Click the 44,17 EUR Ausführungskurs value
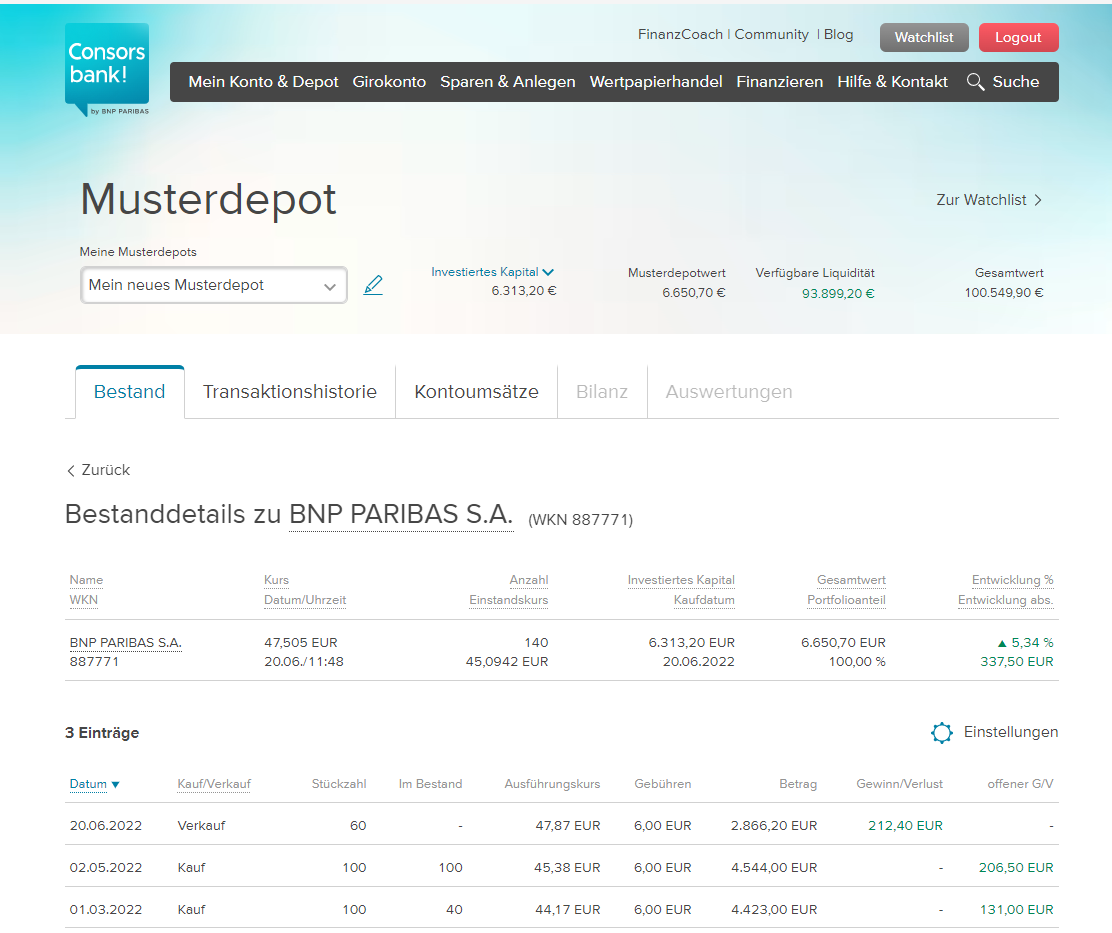This screenshot has height=933, width=1112. pos(567,910)
